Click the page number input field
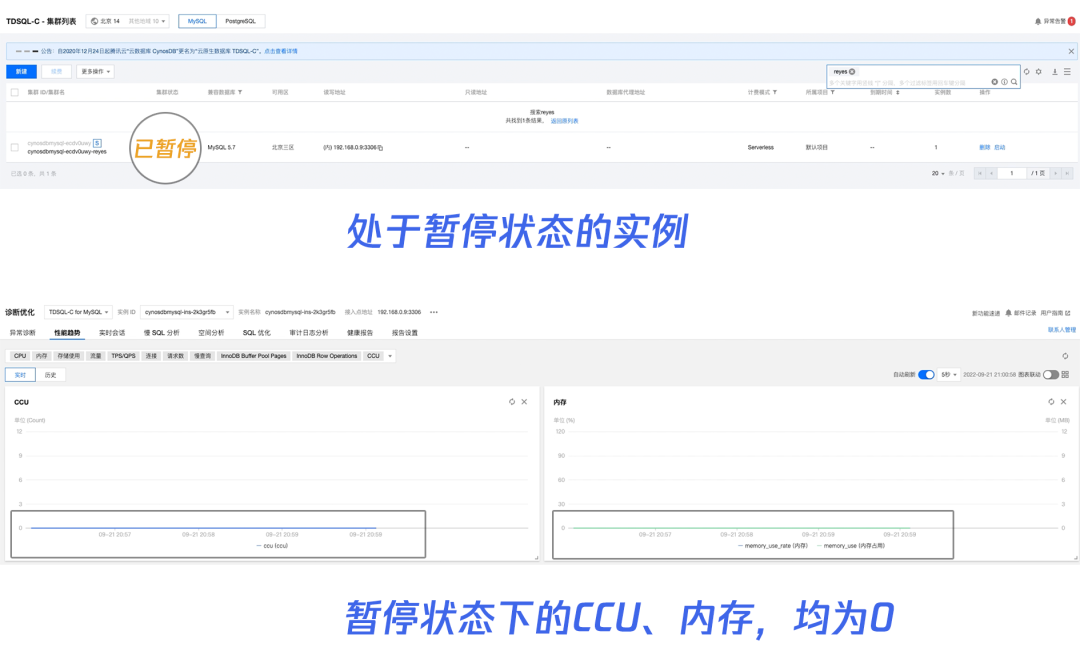1080x659 pixels. (1012, 174)
